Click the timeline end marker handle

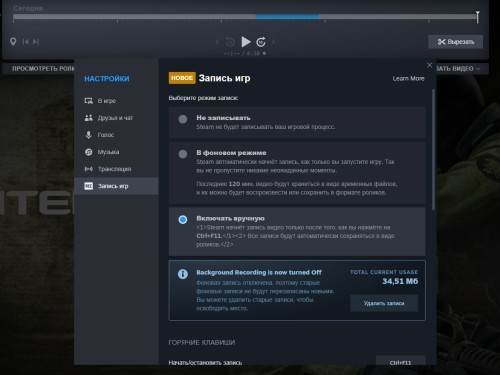tap(477, 17)
